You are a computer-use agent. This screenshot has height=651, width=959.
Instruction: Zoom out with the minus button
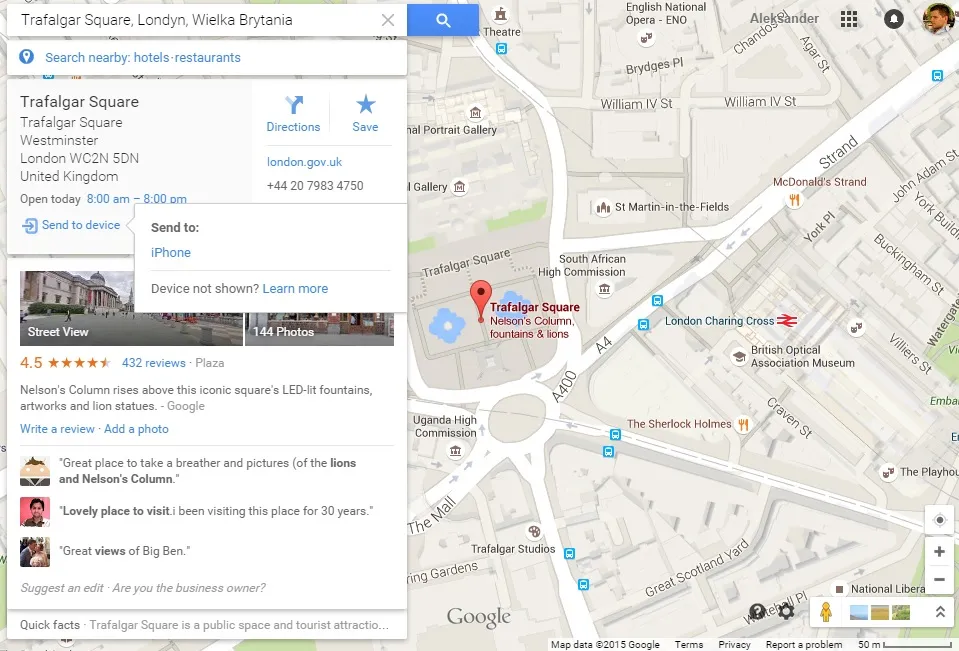(x=939, y=579)
